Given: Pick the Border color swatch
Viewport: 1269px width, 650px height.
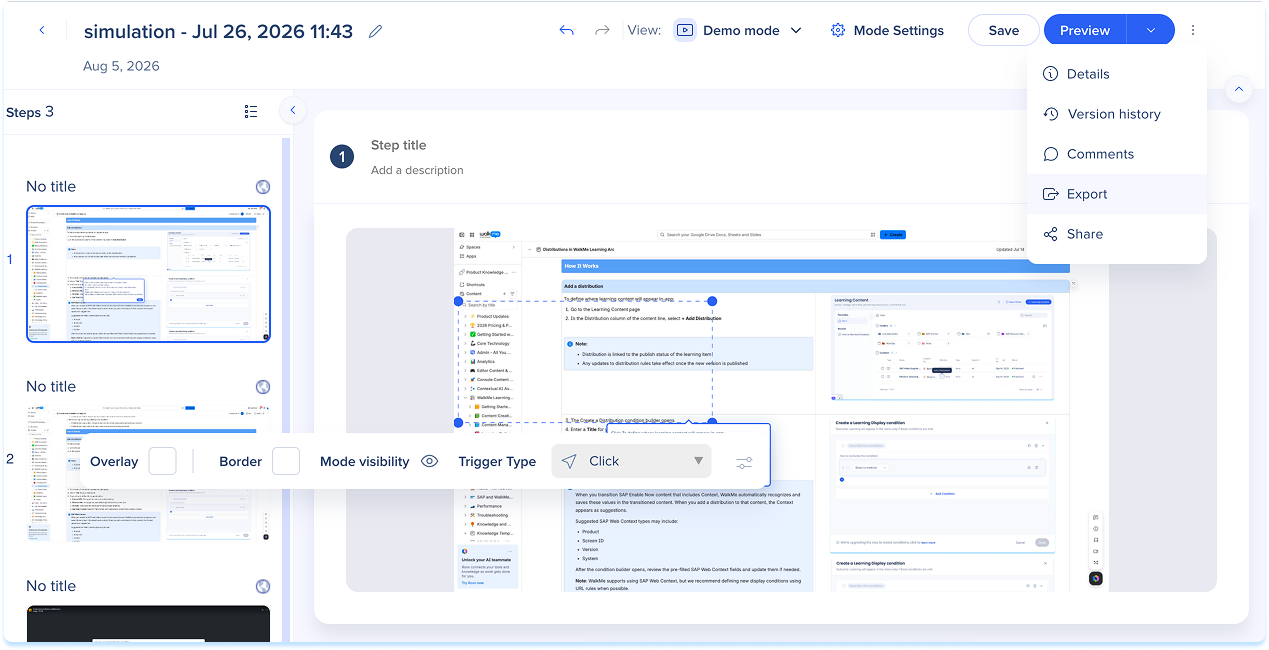Looking at the screenshot, I should (286, 461).
